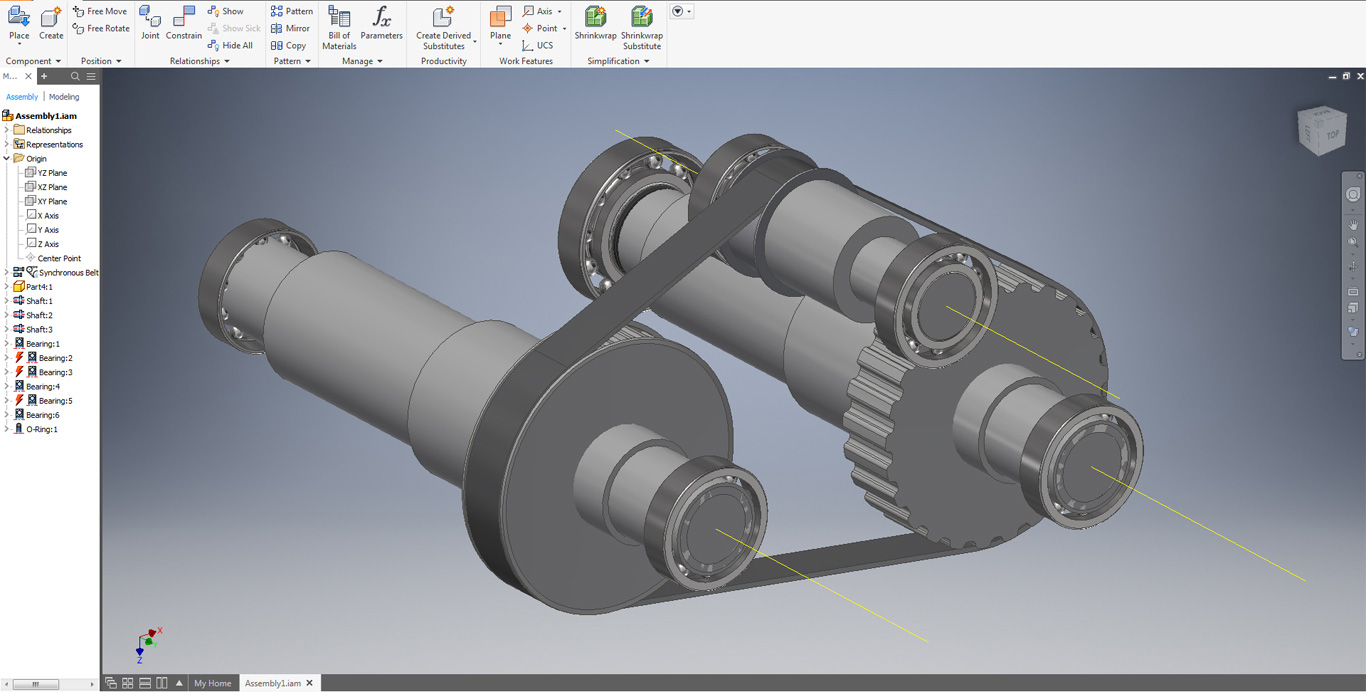1366x692 pixels.
Task: Click the UCS tool
Action: 538,45
